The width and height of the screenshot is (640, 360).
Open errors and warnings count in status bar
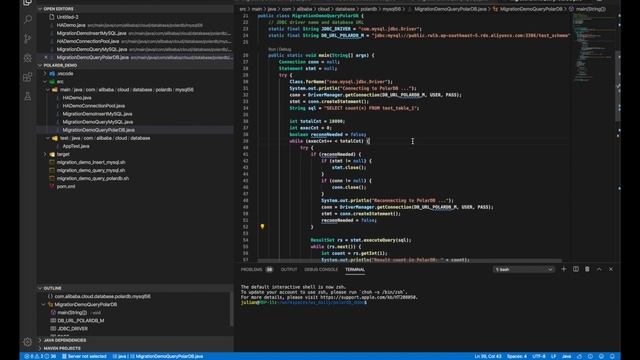coord(40,356)
